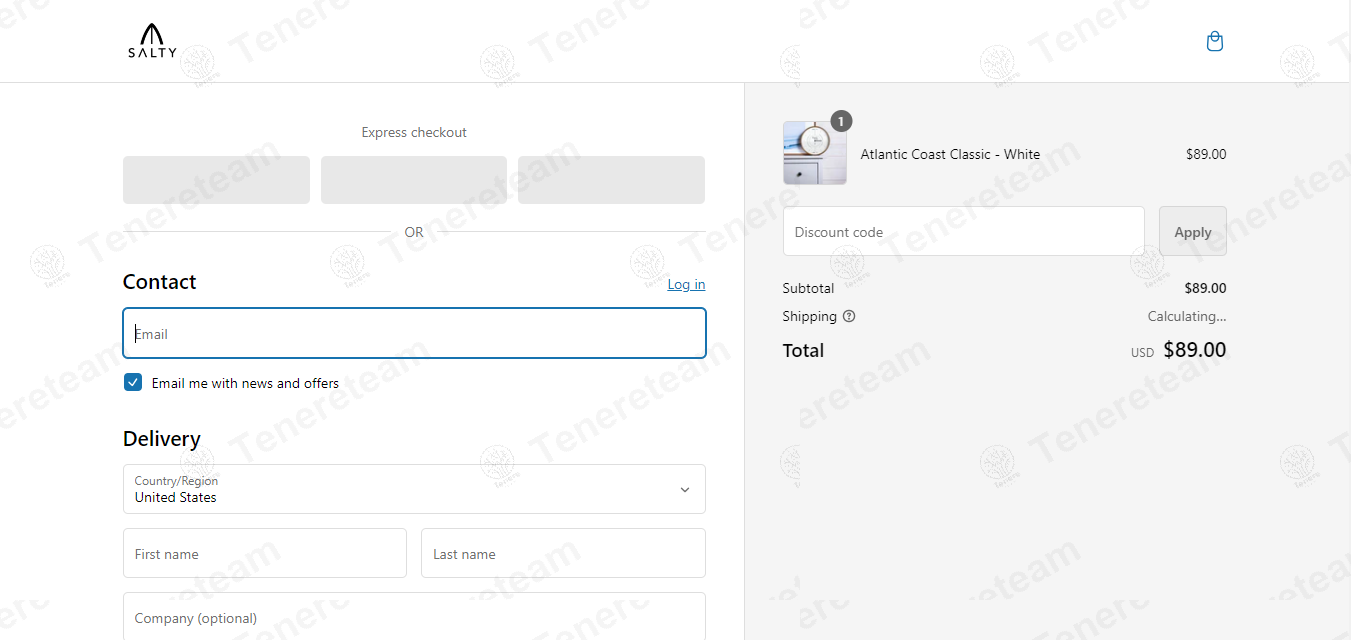1351x640 pixels.
Task: Select the first express checkout button
Action: (x=216, y=180)
